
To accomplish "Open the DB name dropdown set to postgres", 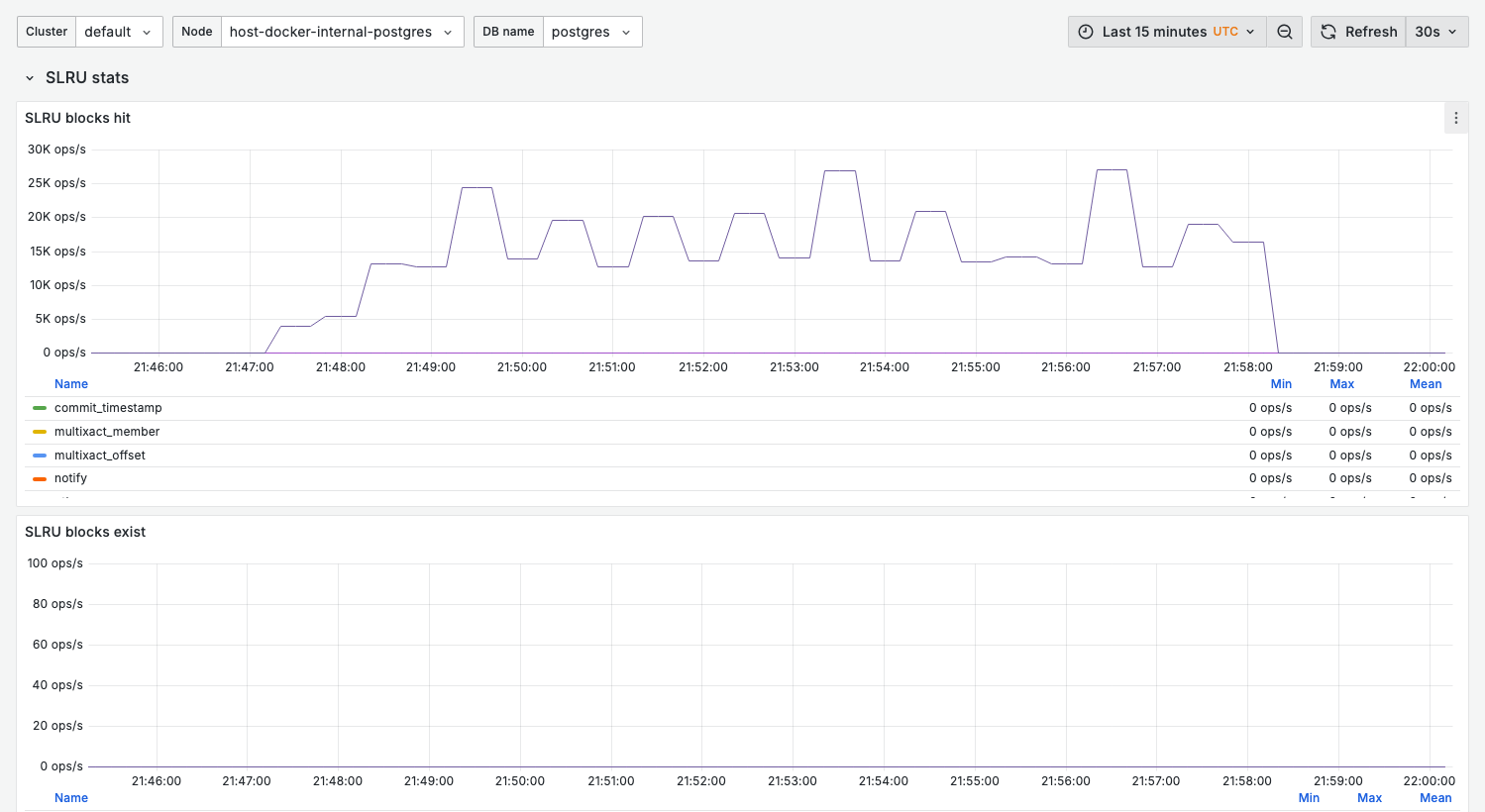I will [592, 31].
